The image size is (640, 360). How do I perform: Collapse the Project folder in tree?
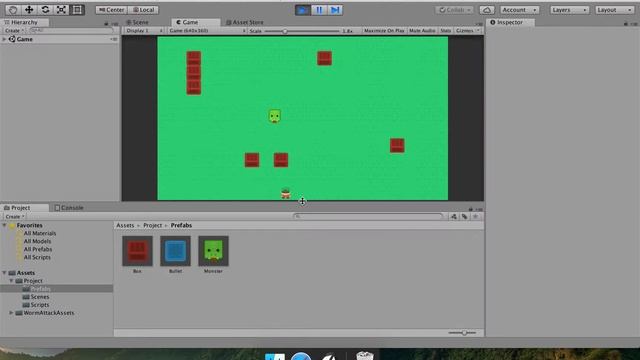point(11,281)
